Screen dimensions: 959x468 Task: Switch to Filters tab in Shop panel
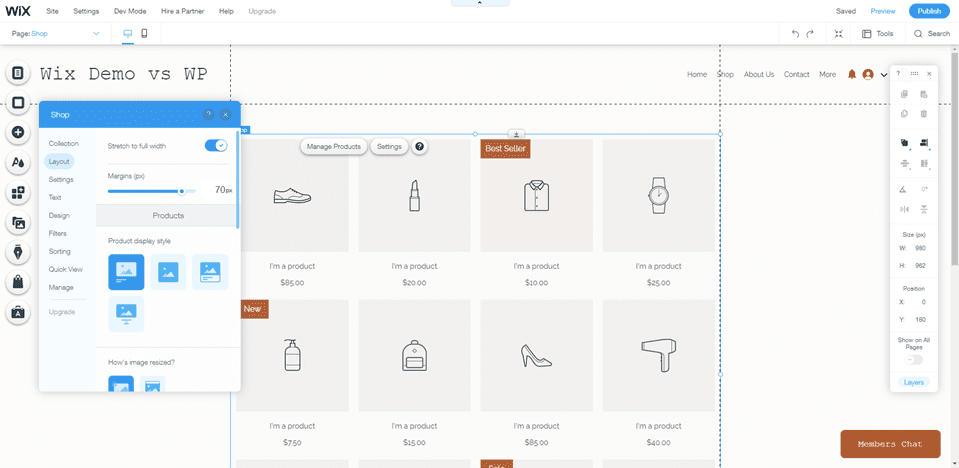click(x=57, y=233)
